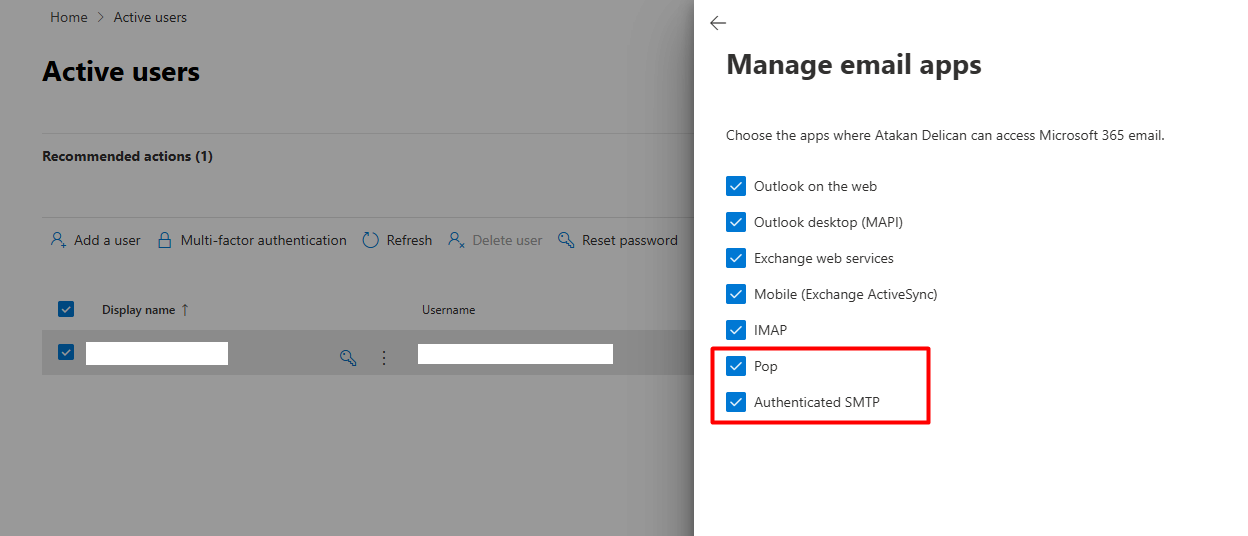Toggle the Outlook desktop (MAPI) checkbox

pyautogui.click(x=736, y=222)
